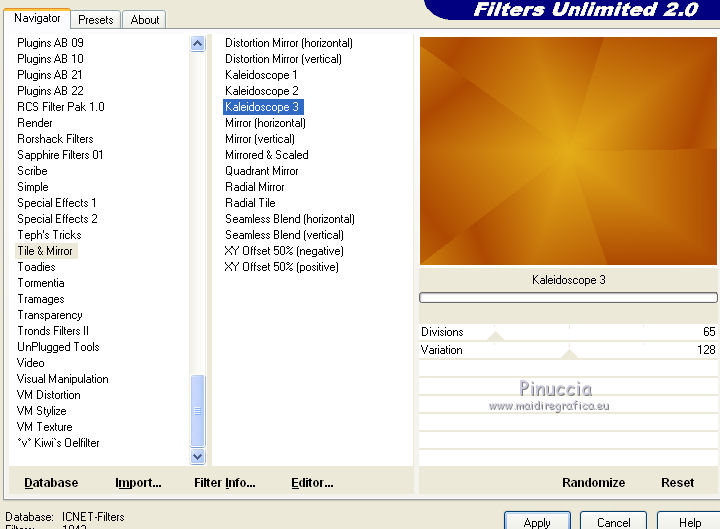Click the Database button
The width and height of the screenshot is (720, 529).
coord(51,483)
